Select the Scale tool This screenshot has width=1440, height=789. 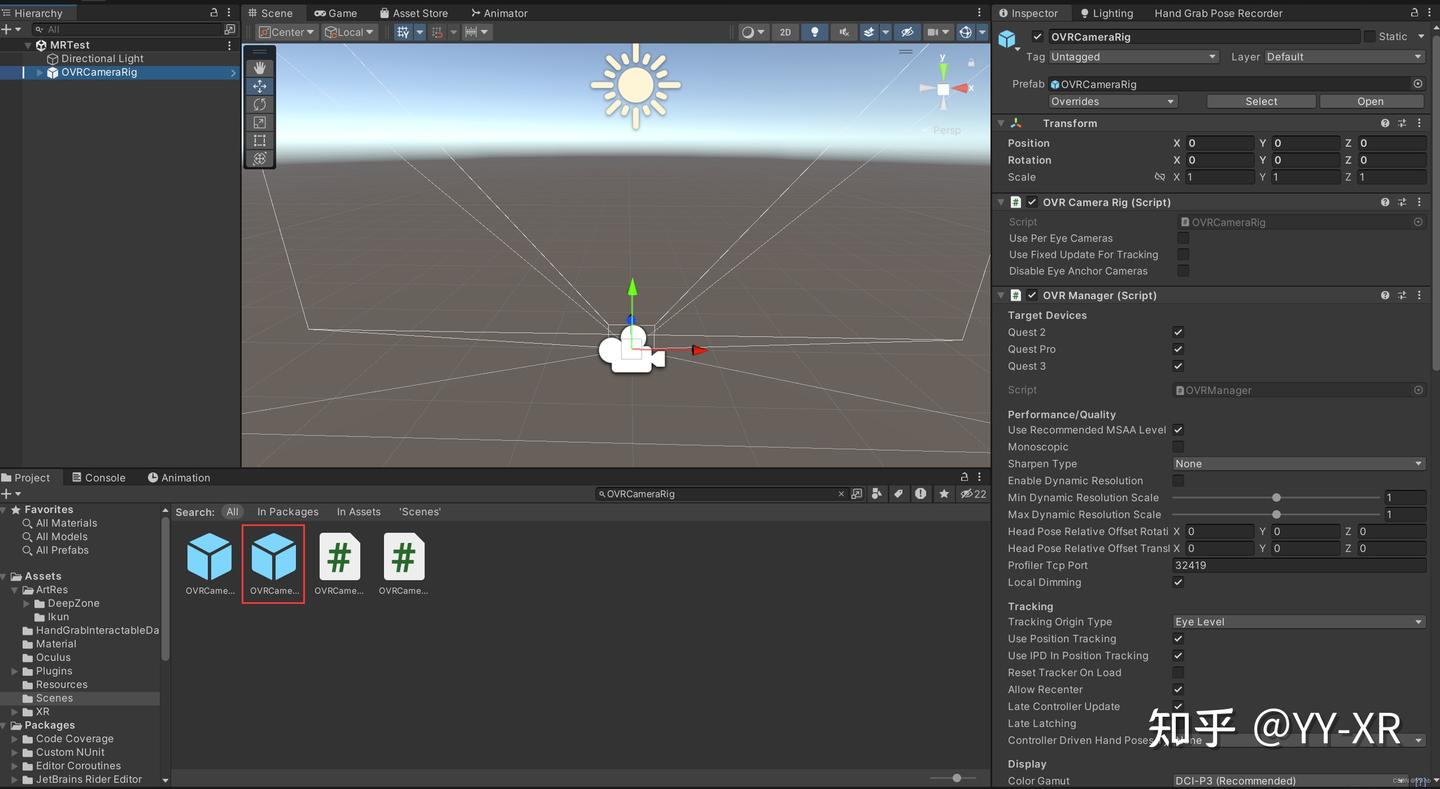pos(259,122)
